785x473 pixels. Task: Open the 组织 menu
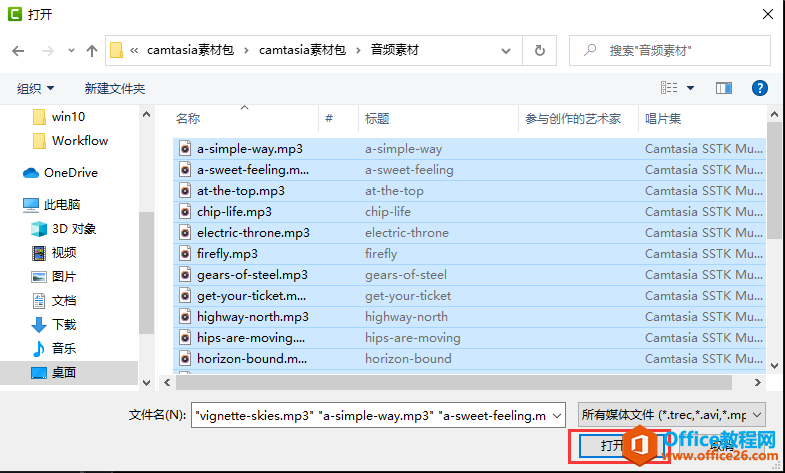(x=35, y=89)
